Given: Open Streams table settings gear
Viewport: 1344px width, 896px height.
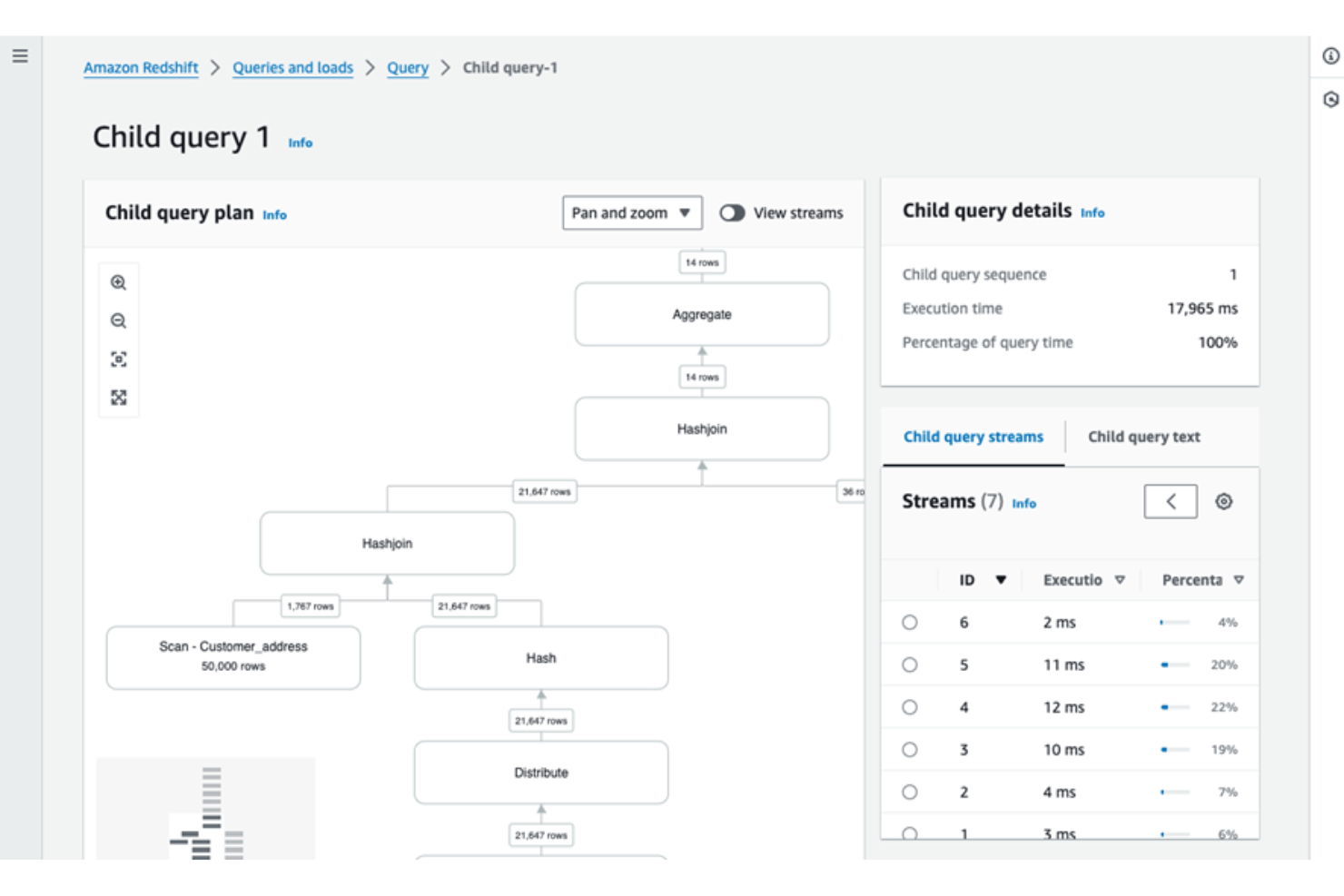Looking at the screenshot, I should coord(1224,501).
